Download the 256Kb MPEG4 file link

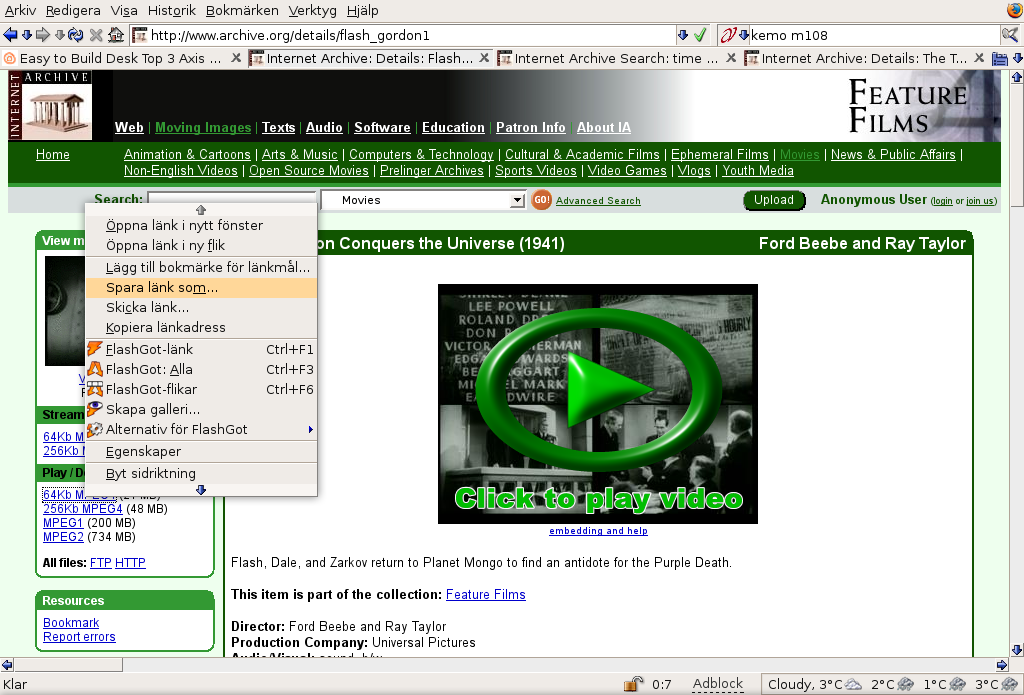click(x=83, y=509)
